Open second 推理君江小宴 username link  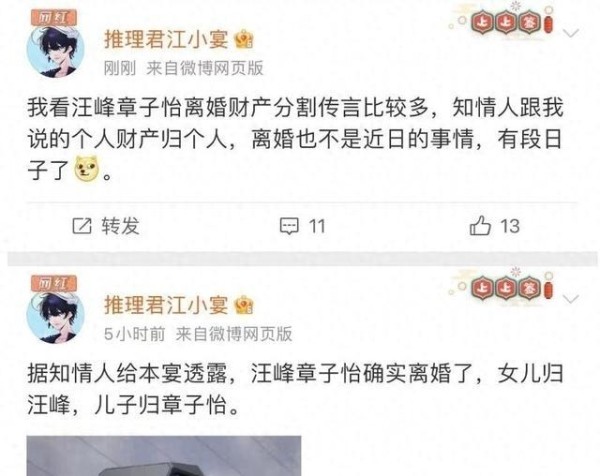pyautogui.click(x=166, y=305)
